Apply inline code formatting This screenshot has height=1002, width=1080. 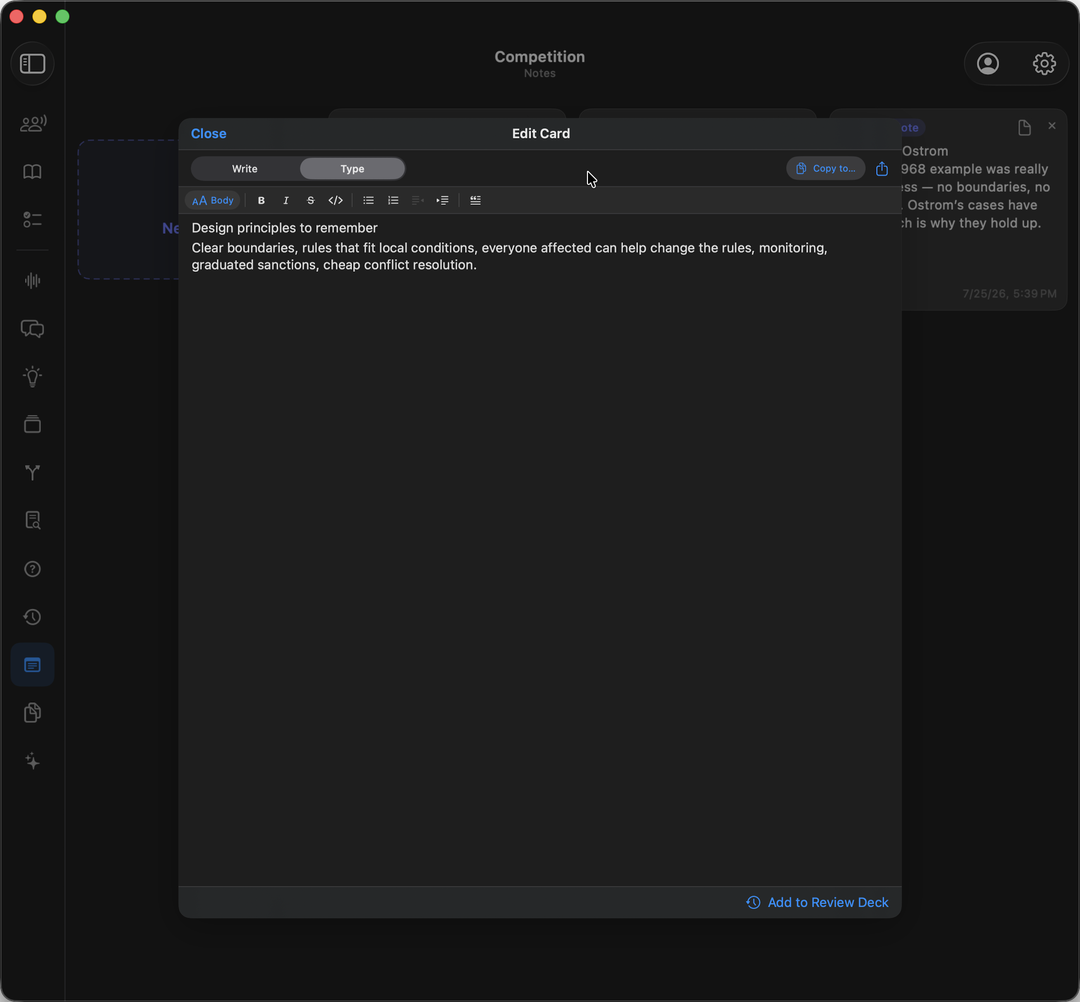[x=335, y=200]
